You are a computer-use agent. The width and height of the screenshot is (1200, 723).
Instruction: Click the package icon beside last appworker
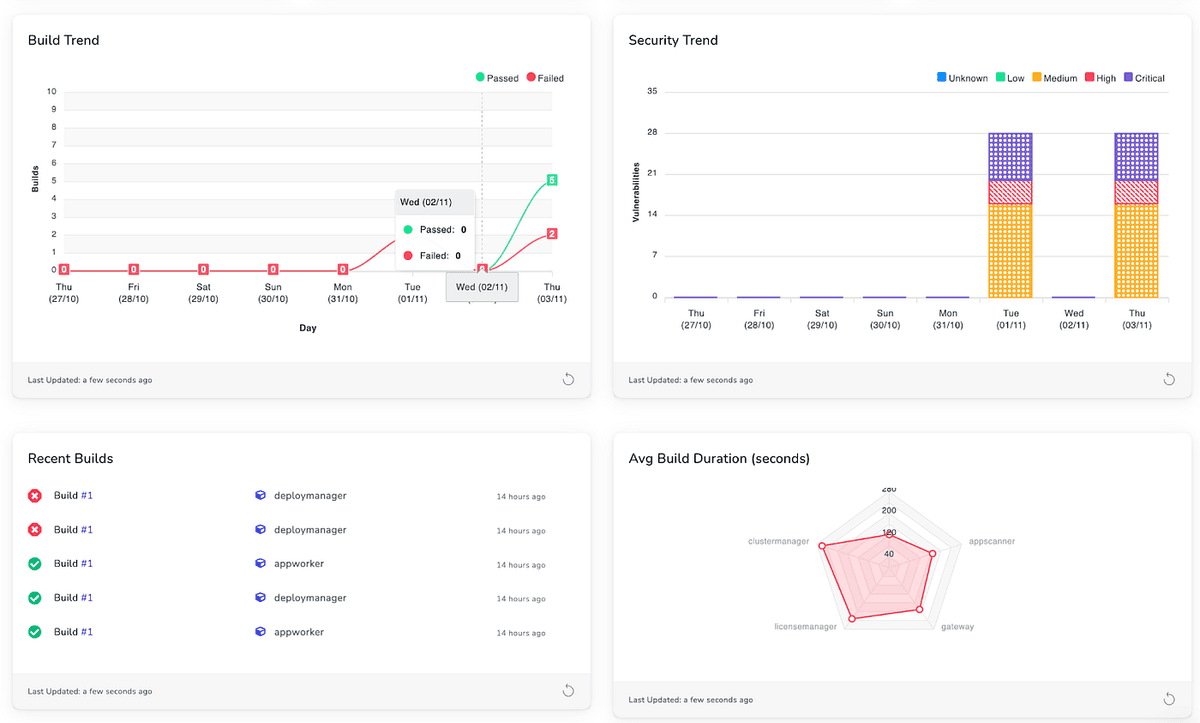(x=260, y=631)
